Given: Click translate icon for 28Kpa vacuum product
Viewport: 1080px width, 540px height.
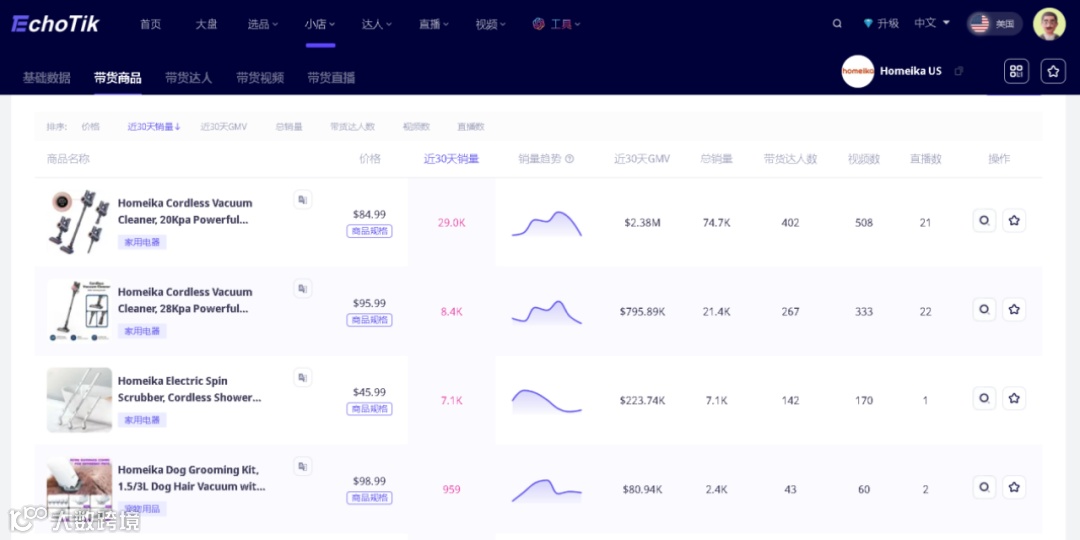Looking at the screenshot, I should point(302,289).
